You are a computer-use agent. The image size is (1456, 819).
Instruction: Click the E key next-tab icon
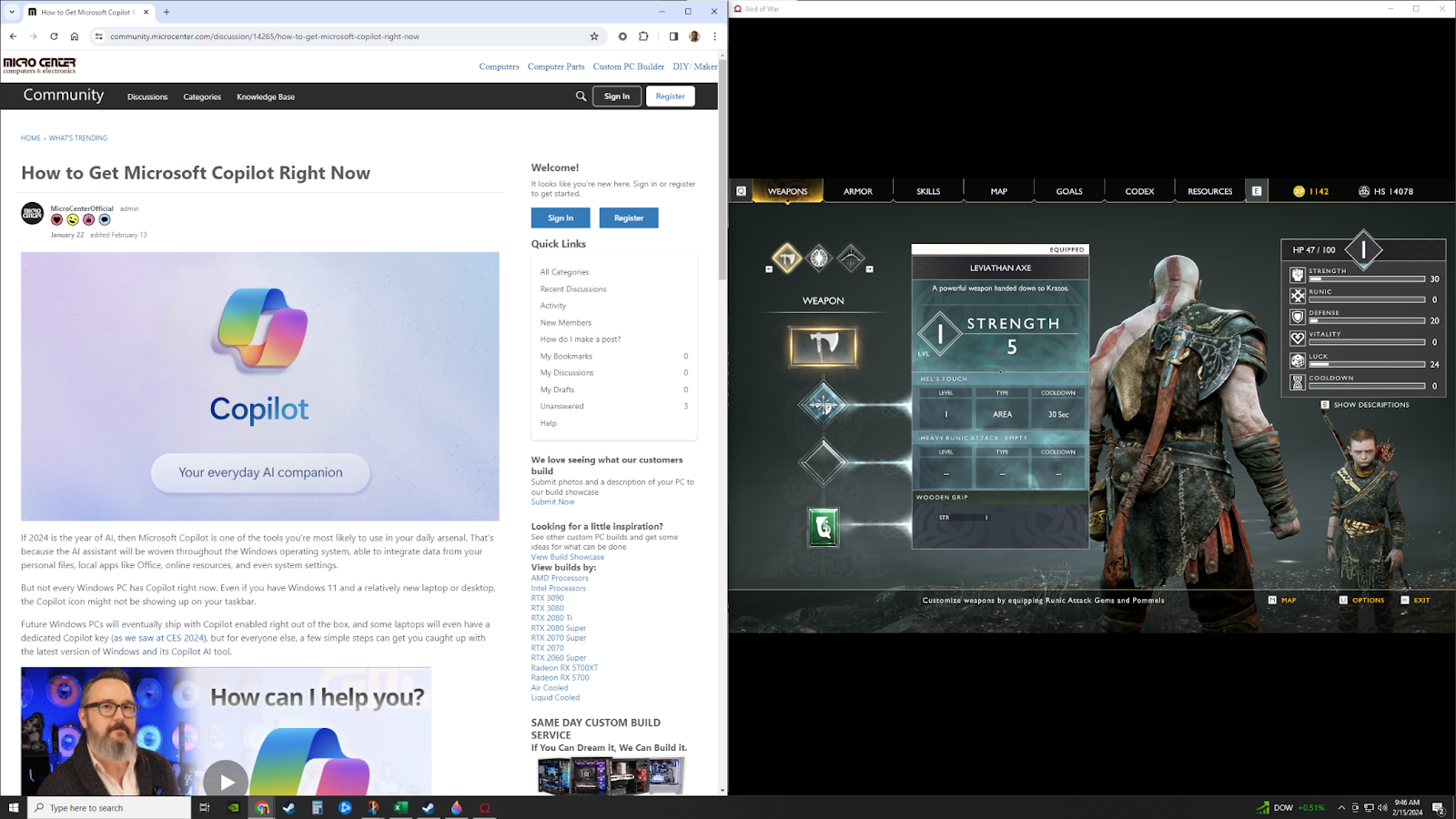coord(1257,191)
